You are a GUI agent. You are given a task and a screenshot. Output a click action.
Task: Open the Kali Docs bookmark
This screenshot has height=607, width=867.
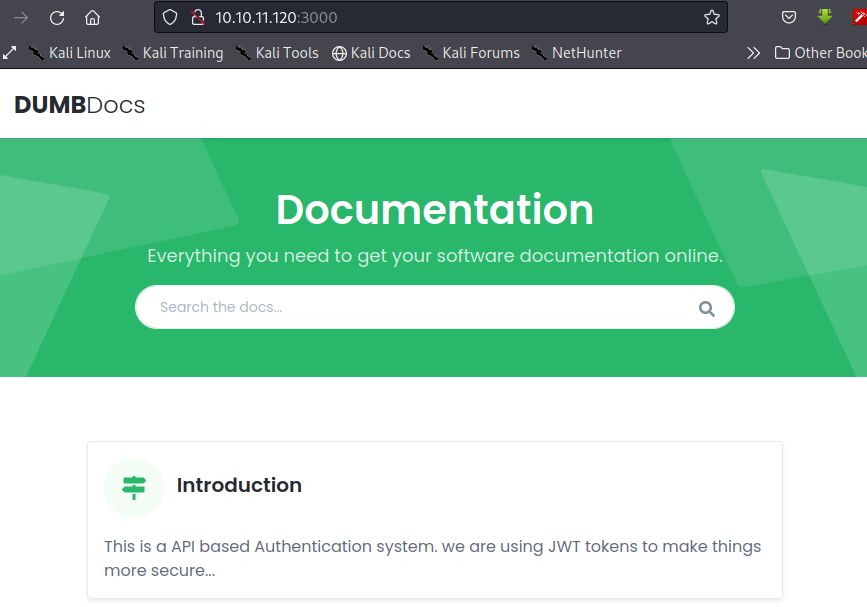371,53
